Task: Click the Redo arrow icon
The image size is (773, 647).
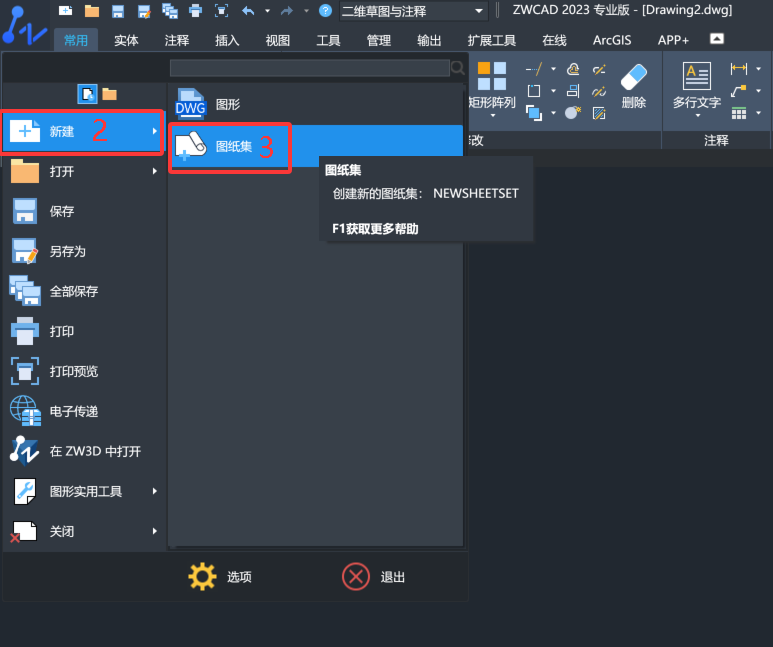Action: 287,10
